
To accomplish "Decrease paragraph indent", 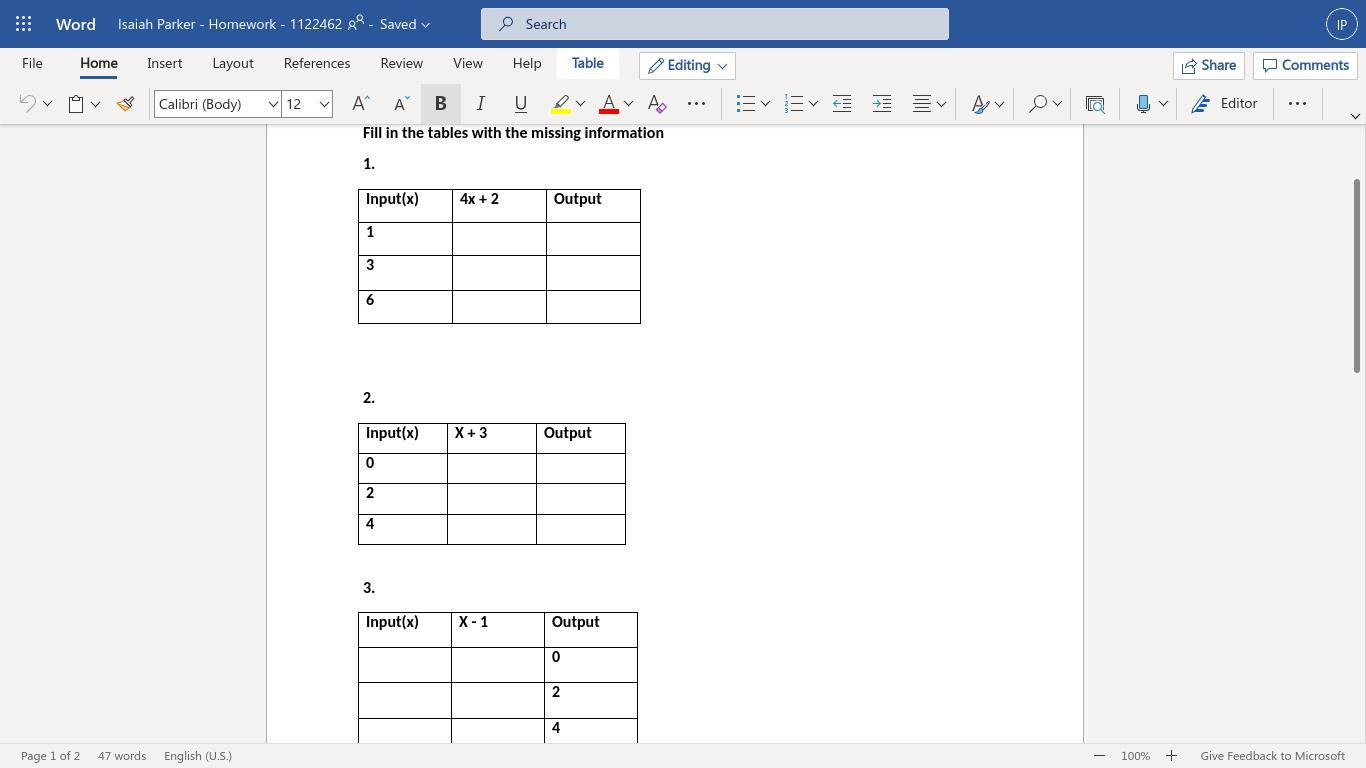I will [842, 104].
